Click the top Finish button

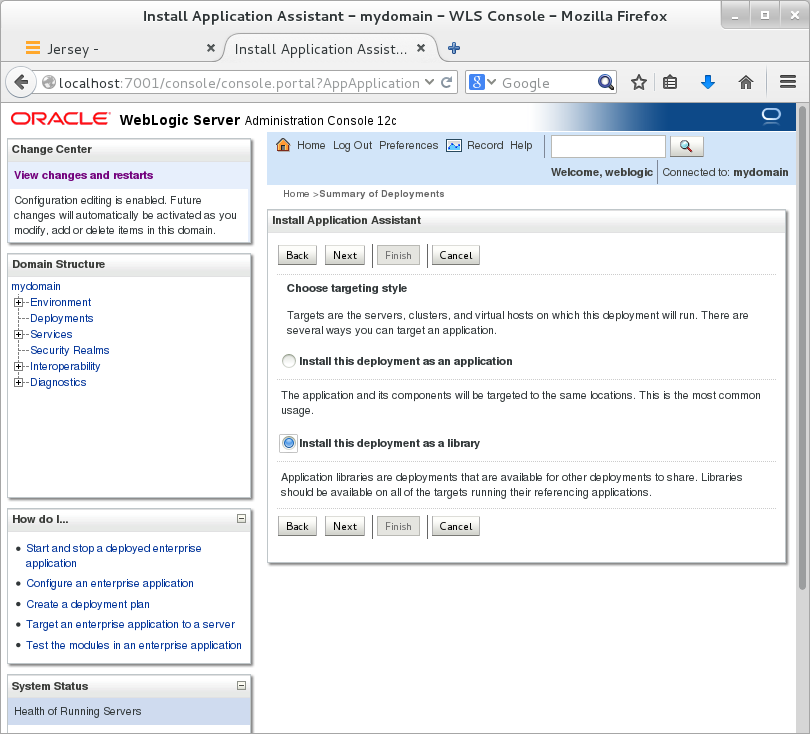point(398,255)
